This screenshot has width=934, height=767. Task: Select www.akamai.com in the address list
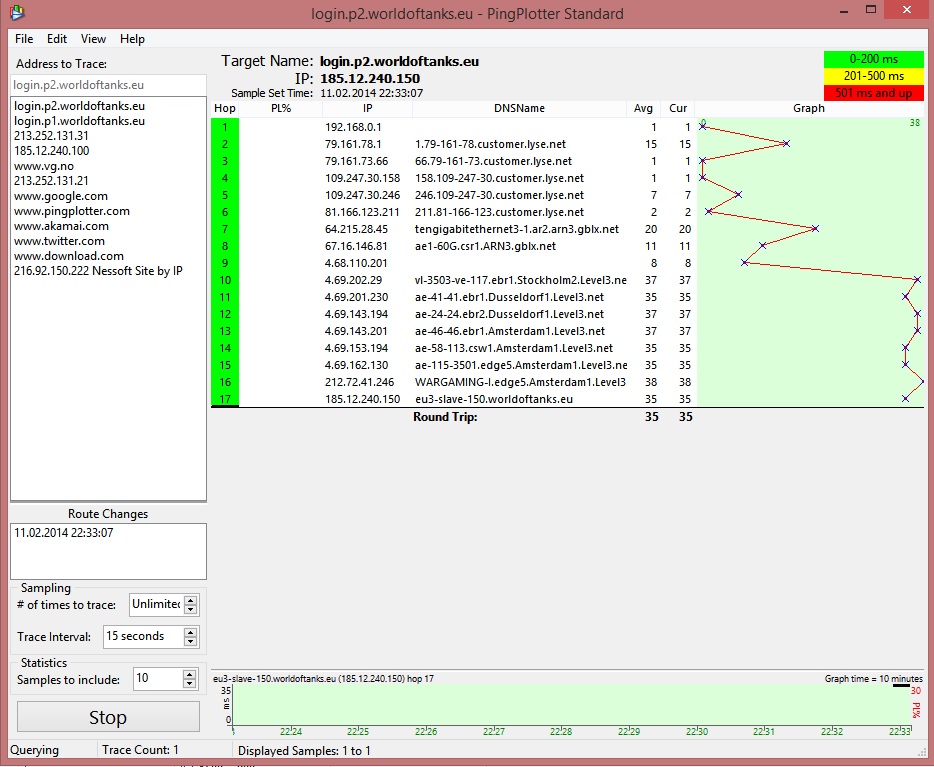tap(61, 226)
